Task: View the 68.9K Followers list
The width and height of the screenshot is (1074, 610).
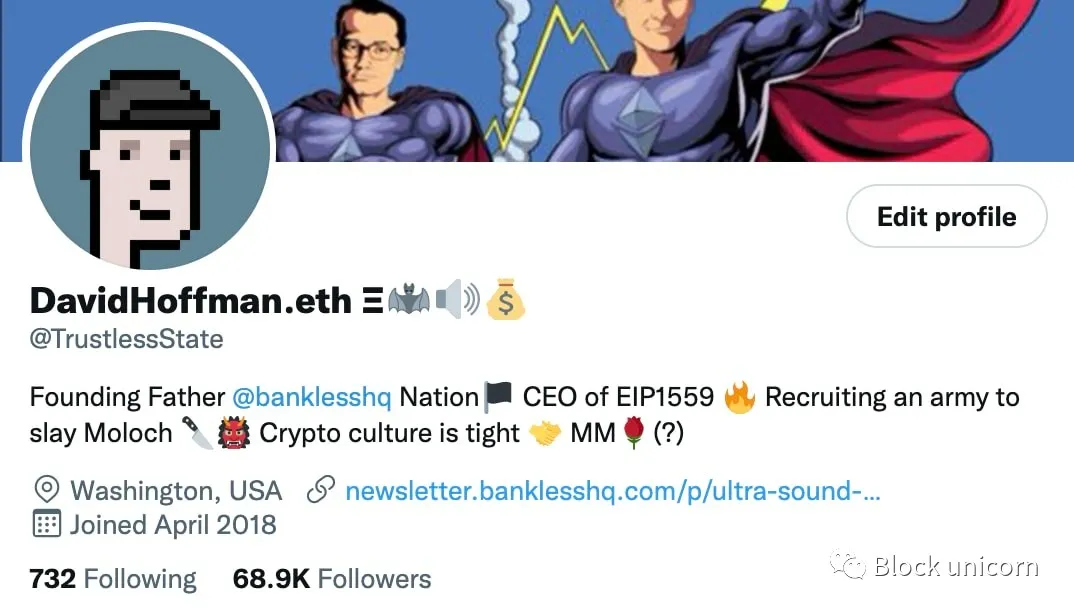Action: tap(332, 579)
